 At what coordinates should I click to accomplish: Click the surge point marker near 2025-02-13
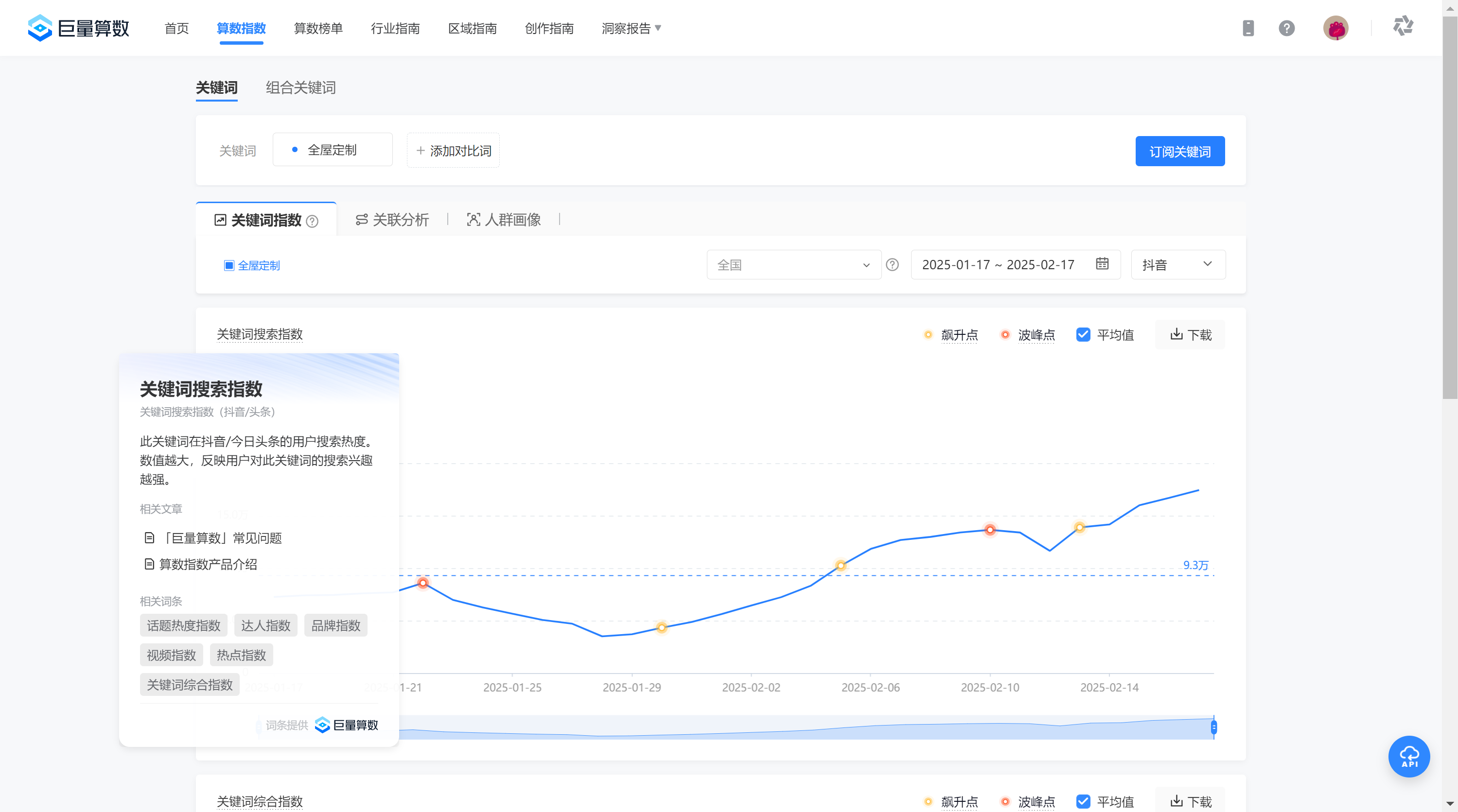[1079, 527]
